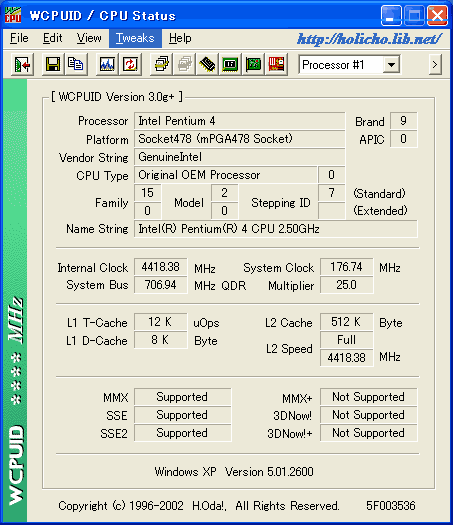The width and height of the screenshot is (453, 525).
Task: Click the extended Model value 0
Action: tap(225, 211)
